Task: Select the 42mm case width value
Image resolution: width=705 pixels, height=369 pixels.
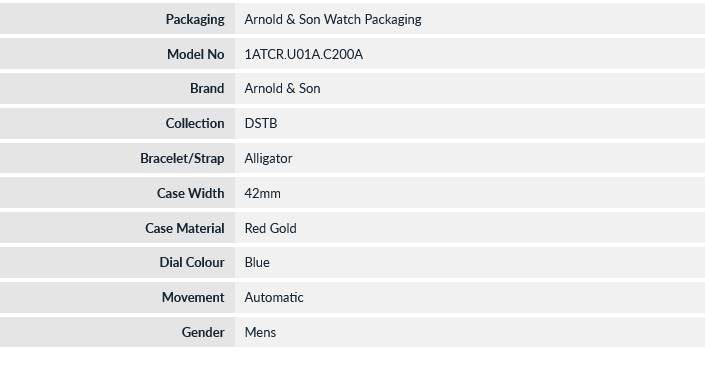Action: pyautogui.click(x=263, y=193)
